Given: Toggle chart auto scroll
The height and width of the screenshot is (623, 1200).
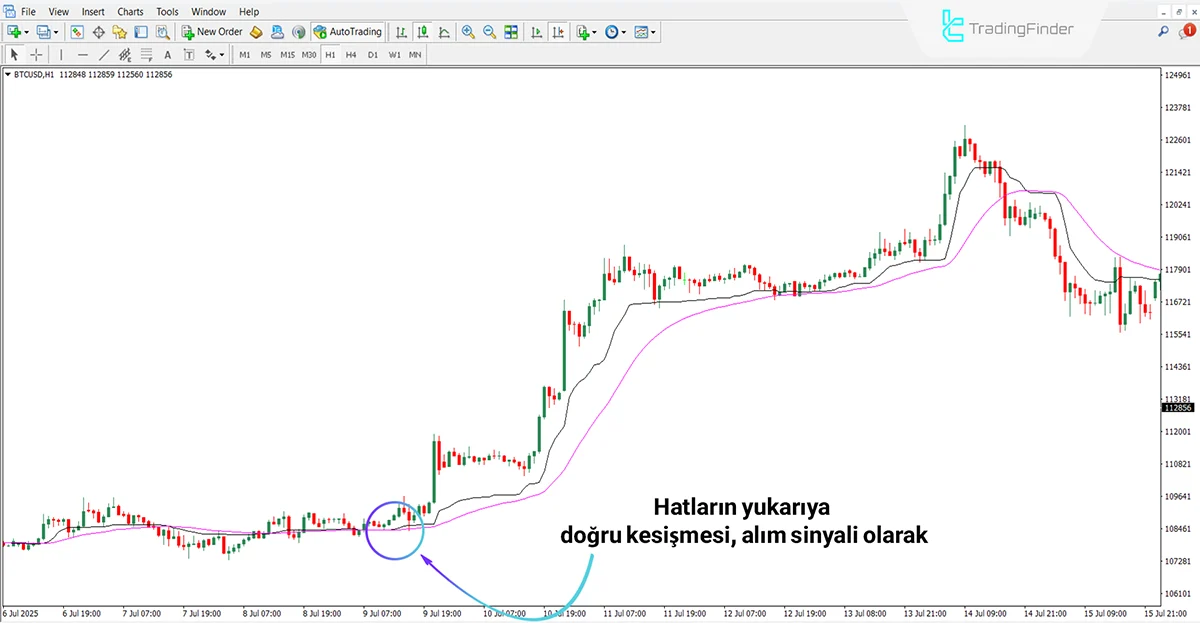Looking at the screenshot, I should click(x=537, y=32).
